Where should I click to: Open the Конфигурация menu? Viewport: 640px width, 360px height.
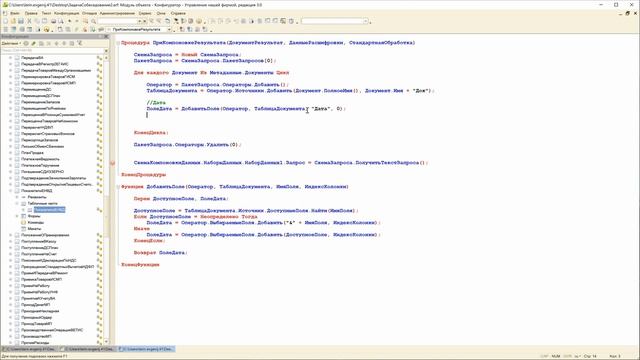tap(67, 13)
